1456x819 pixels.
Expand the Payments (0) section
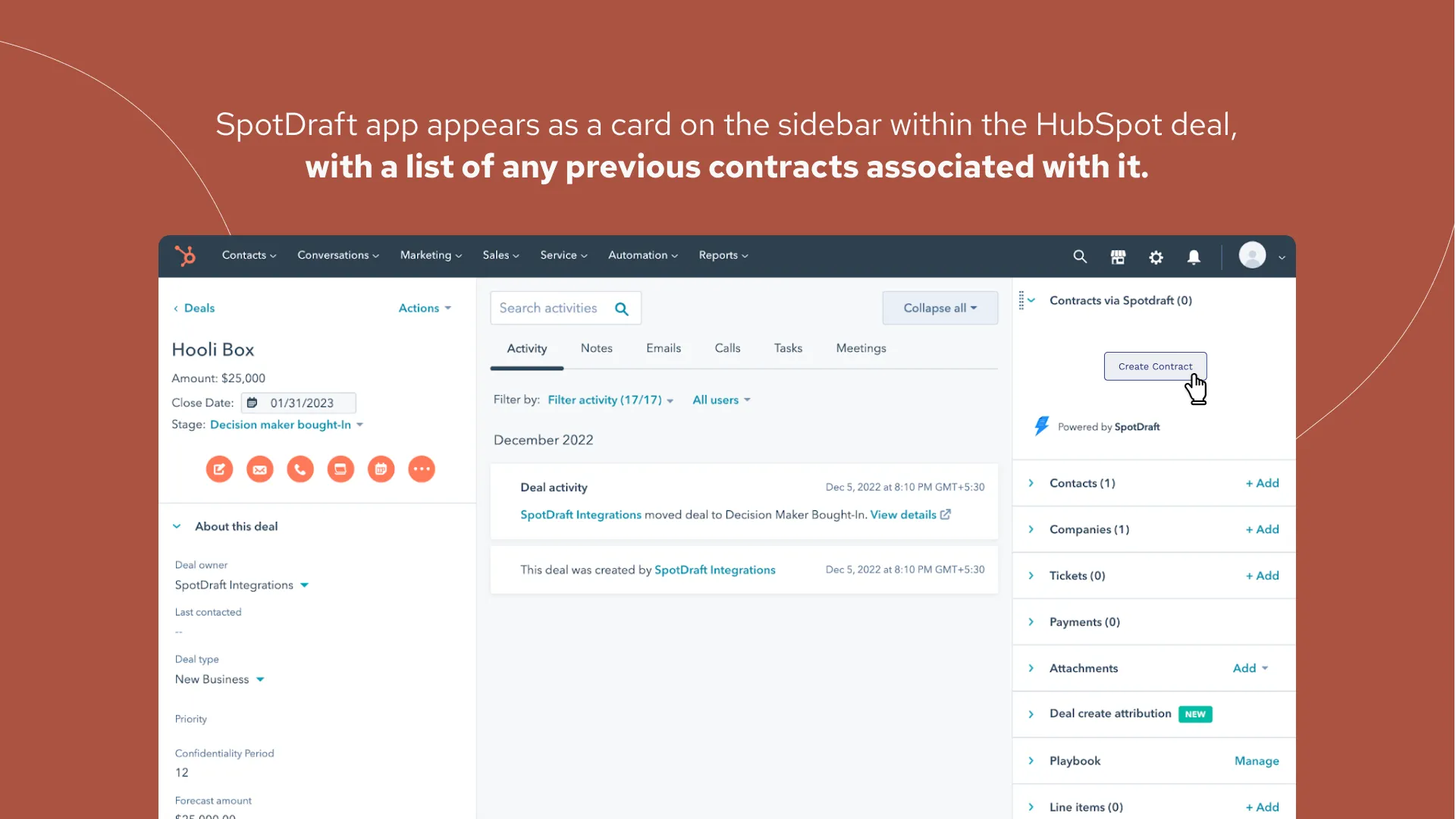coord(1031,622)
